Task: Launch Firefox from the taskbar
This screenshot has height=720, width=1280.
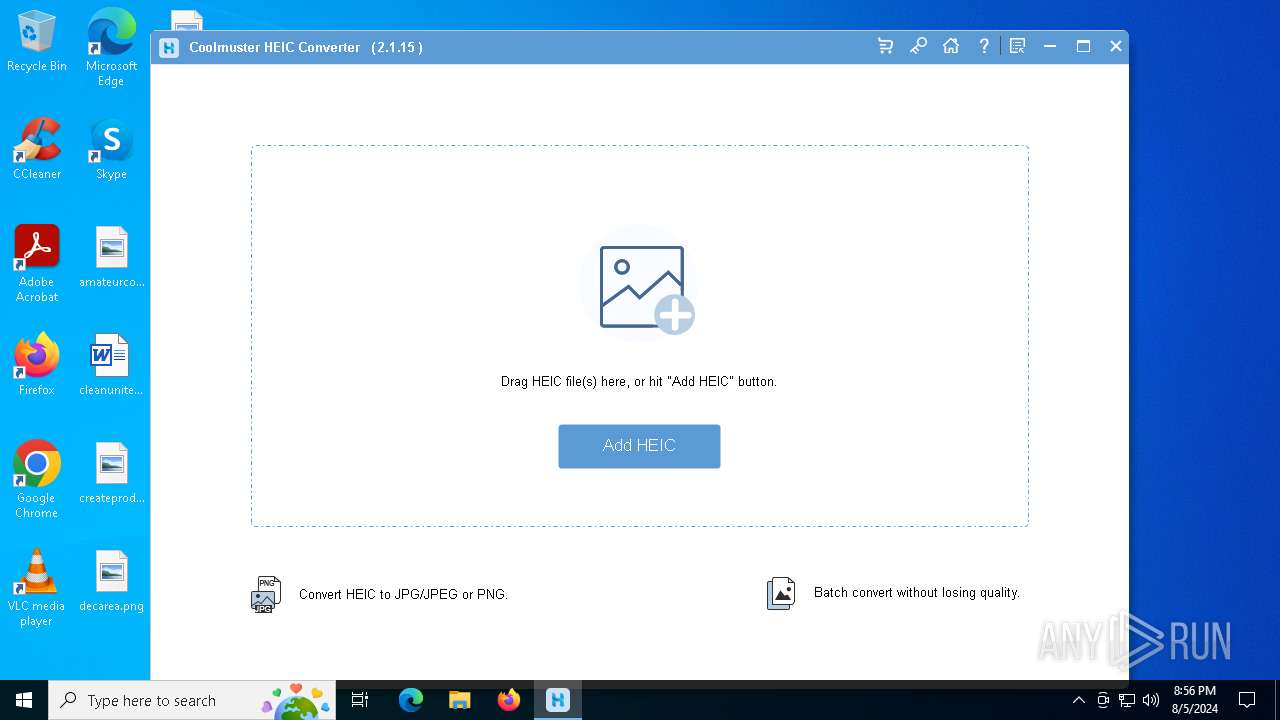Action: click(x=508, y=700)
